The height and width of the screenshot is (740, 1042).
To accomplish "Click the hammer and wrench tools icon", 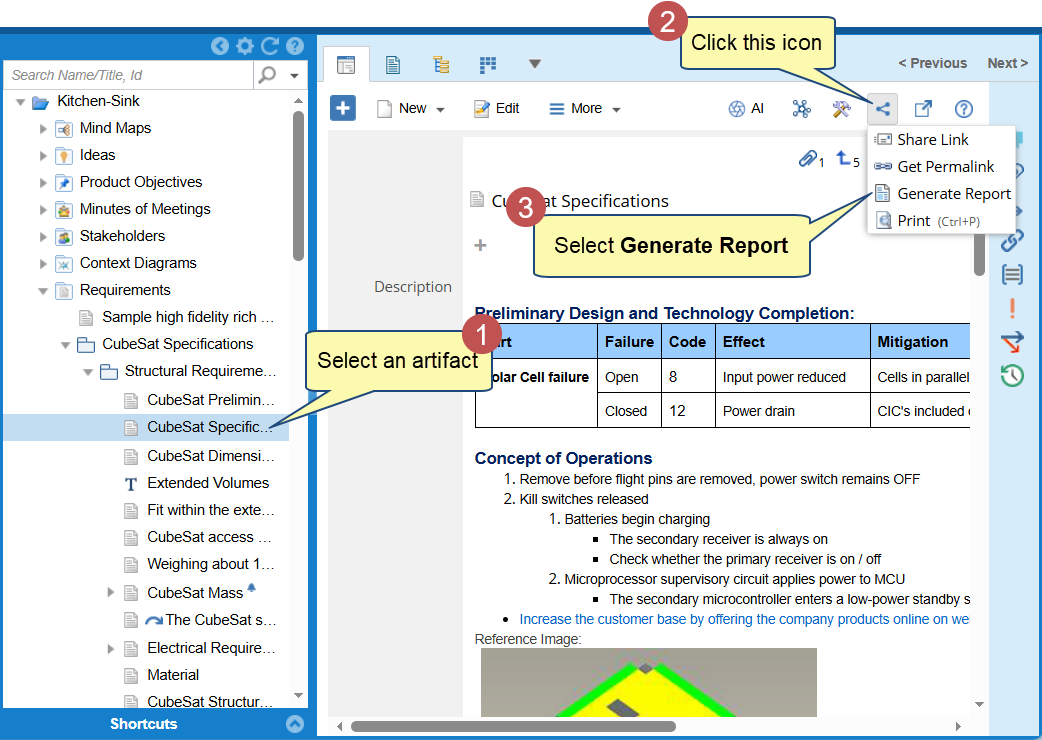I will tap(842, 109).
